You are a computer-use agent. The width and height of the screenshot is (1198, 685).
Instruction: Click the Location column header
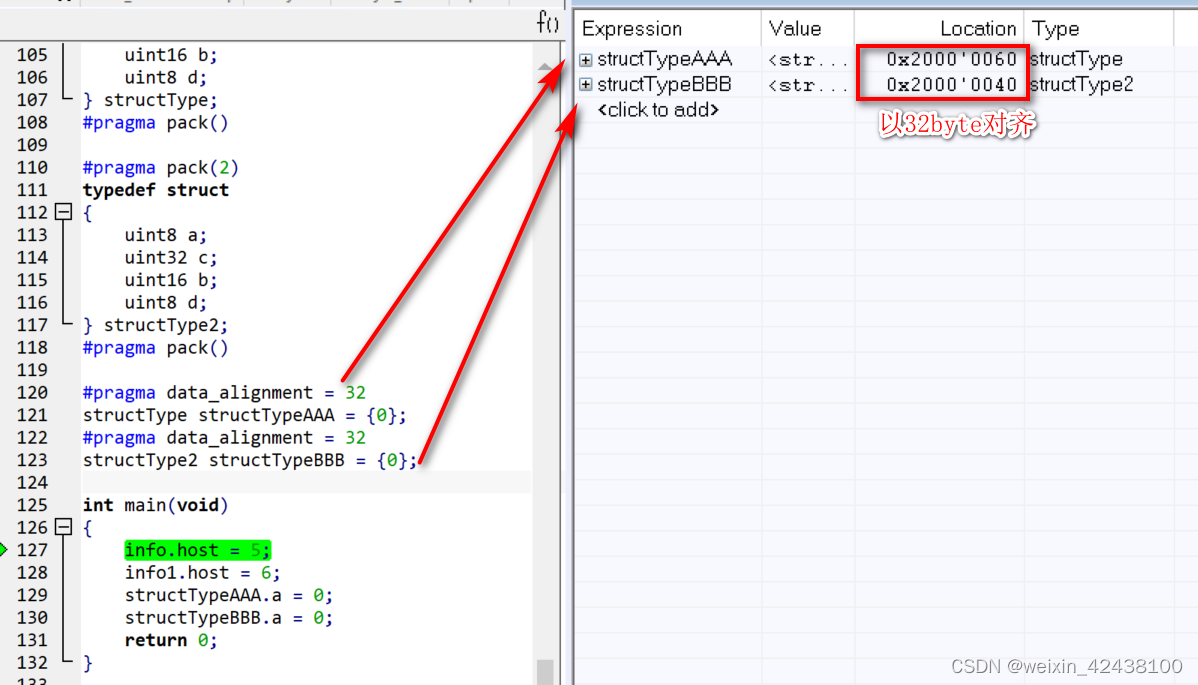(x=977, y=28)
